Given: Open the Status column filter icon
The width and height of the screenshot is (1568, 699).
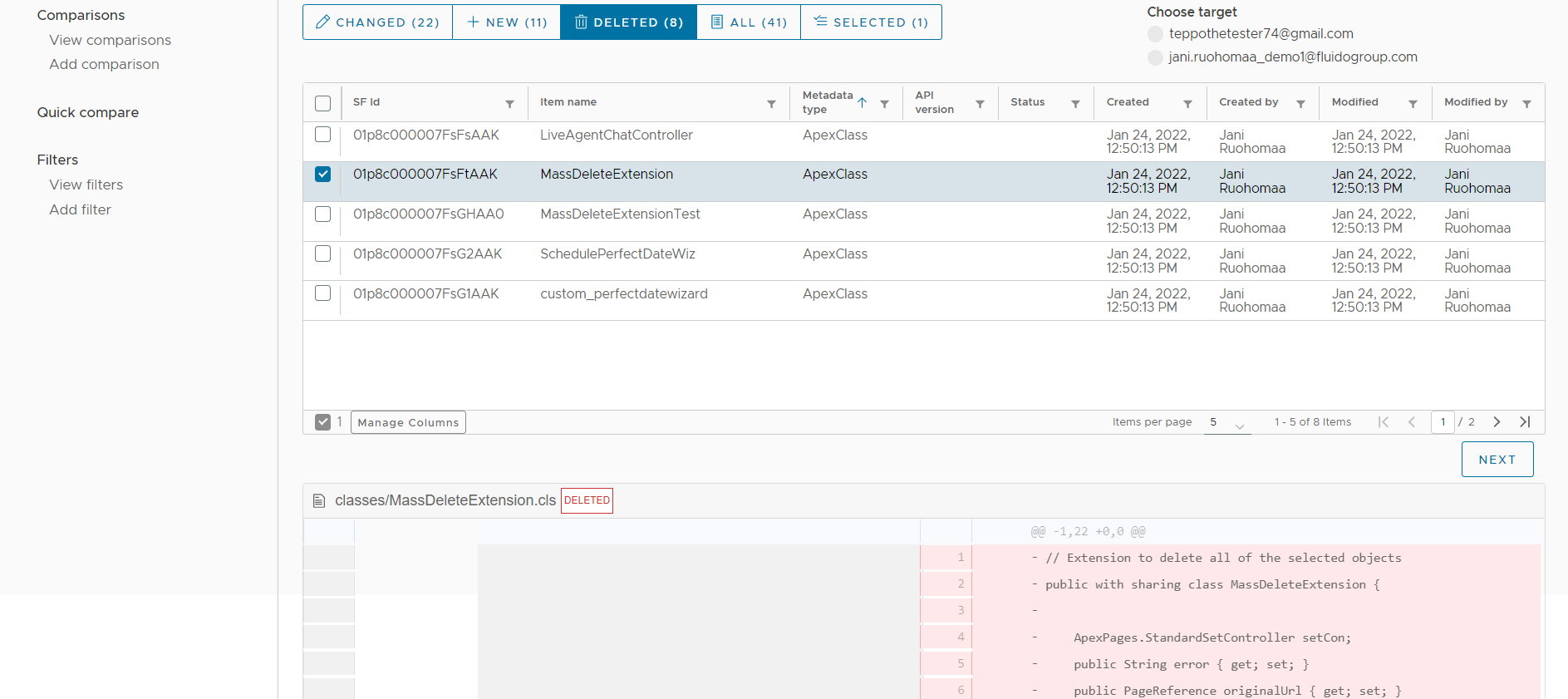Looking at the screenshot, I should tap(1075, 104).
